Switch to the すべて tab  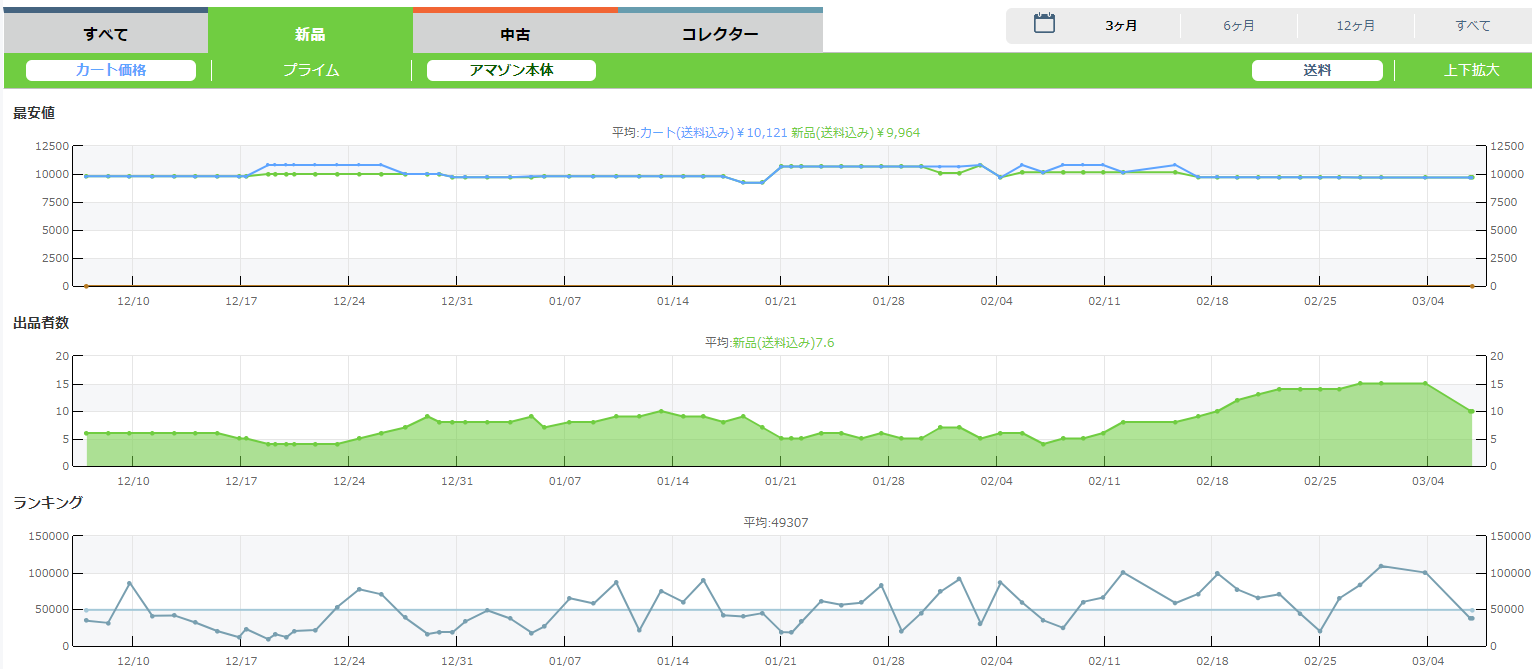106,34
